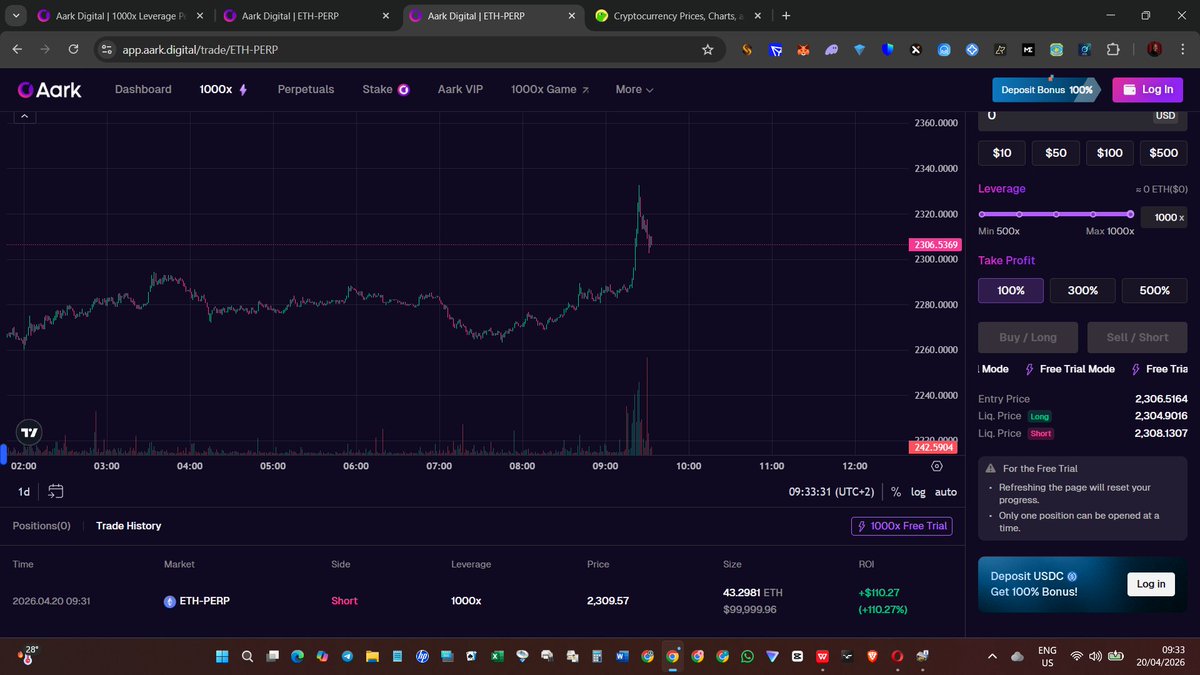Select 500% take profit option
The image size is (1200, 675).
1155,290
